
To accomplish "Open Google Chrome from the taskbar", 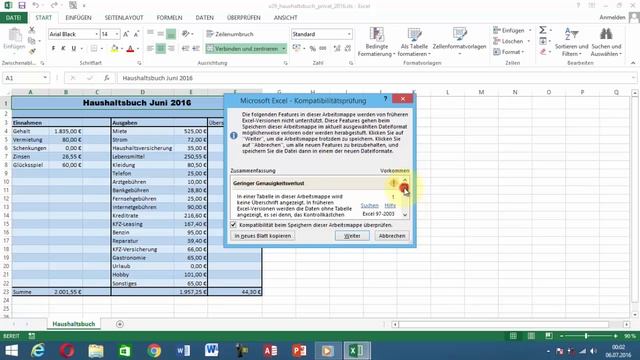I will 154,351.
